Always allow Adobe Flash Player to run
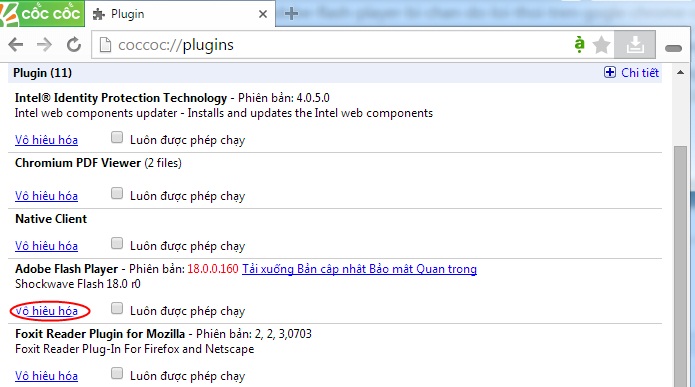Image resolution: width=695 pixels, height=387 pixels. pyautogui.click(x=117, y=308)
